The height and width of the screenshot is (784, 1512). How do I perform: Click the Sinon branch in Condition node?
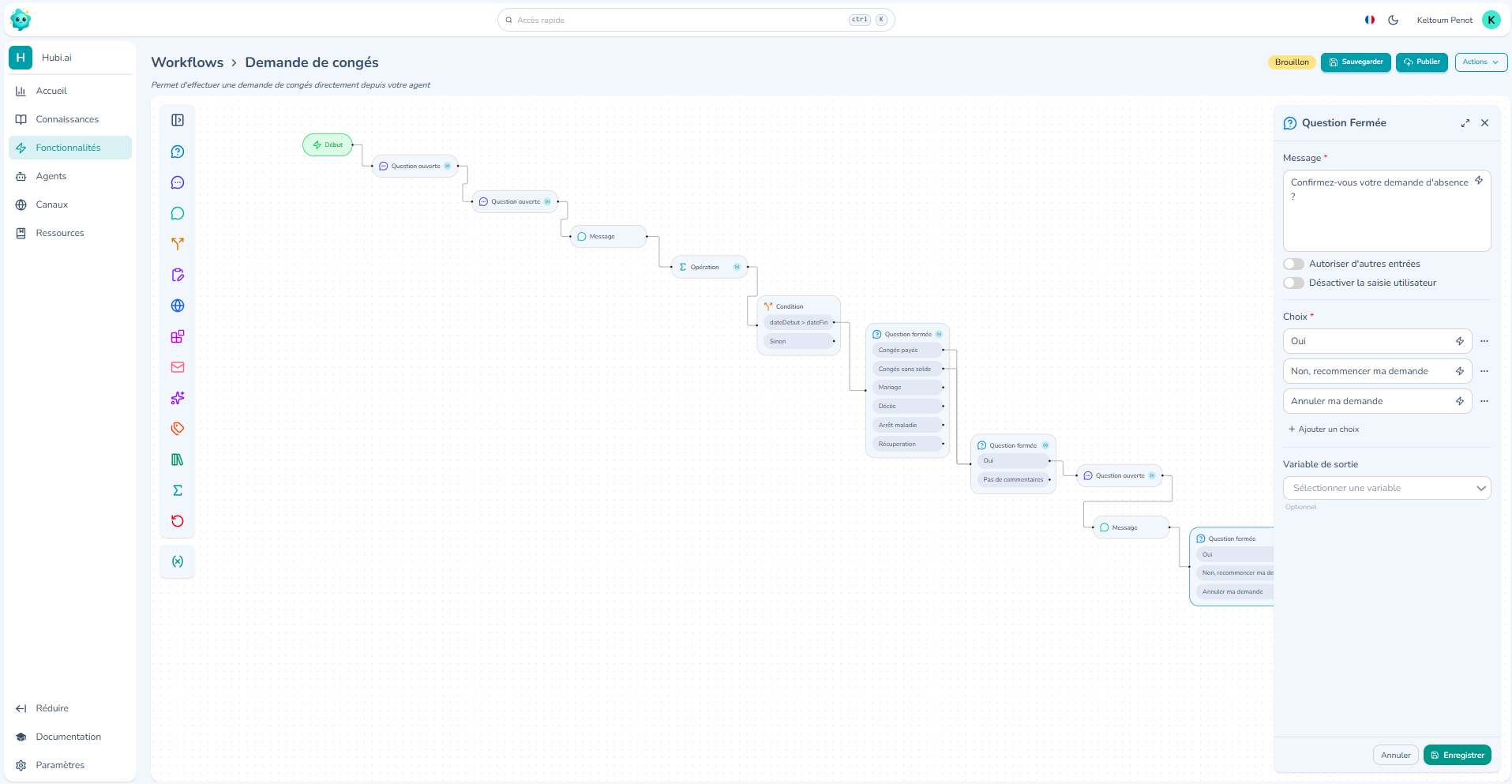point(798,341)
